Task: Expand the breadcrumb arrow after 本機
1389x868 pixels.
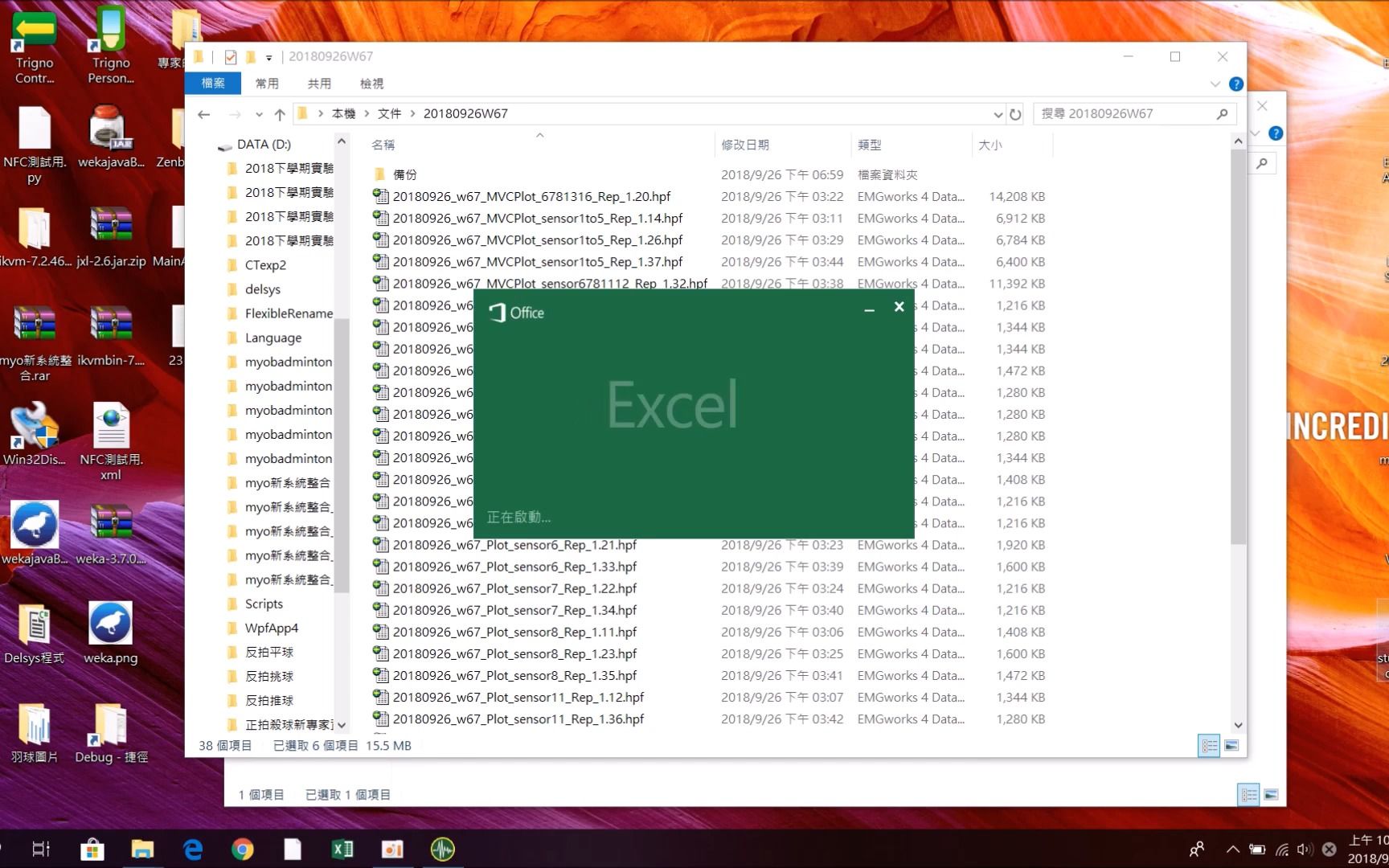Action: point(367,114)
